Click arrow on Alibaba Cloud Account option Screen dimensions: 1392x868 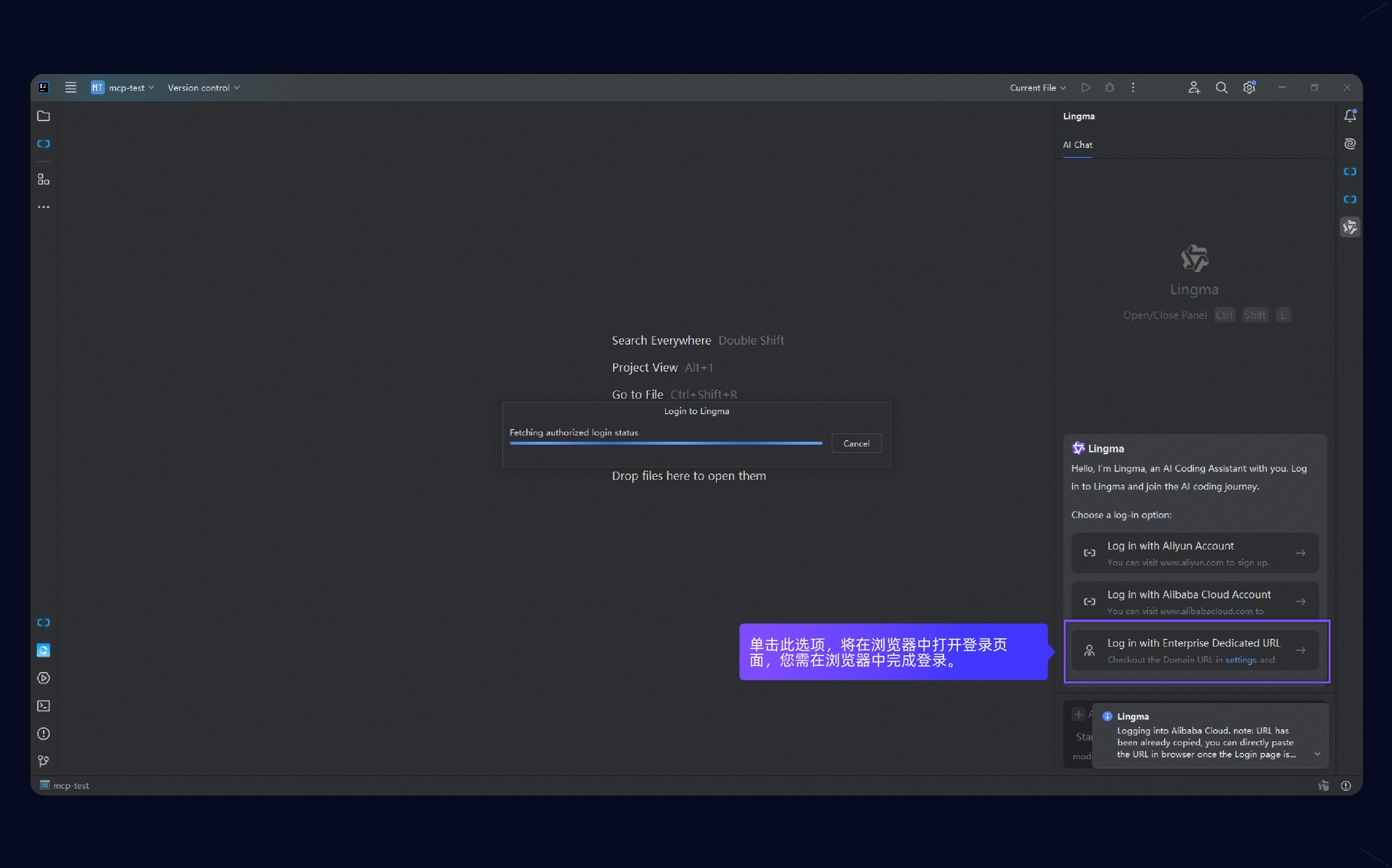[1301, 602]
